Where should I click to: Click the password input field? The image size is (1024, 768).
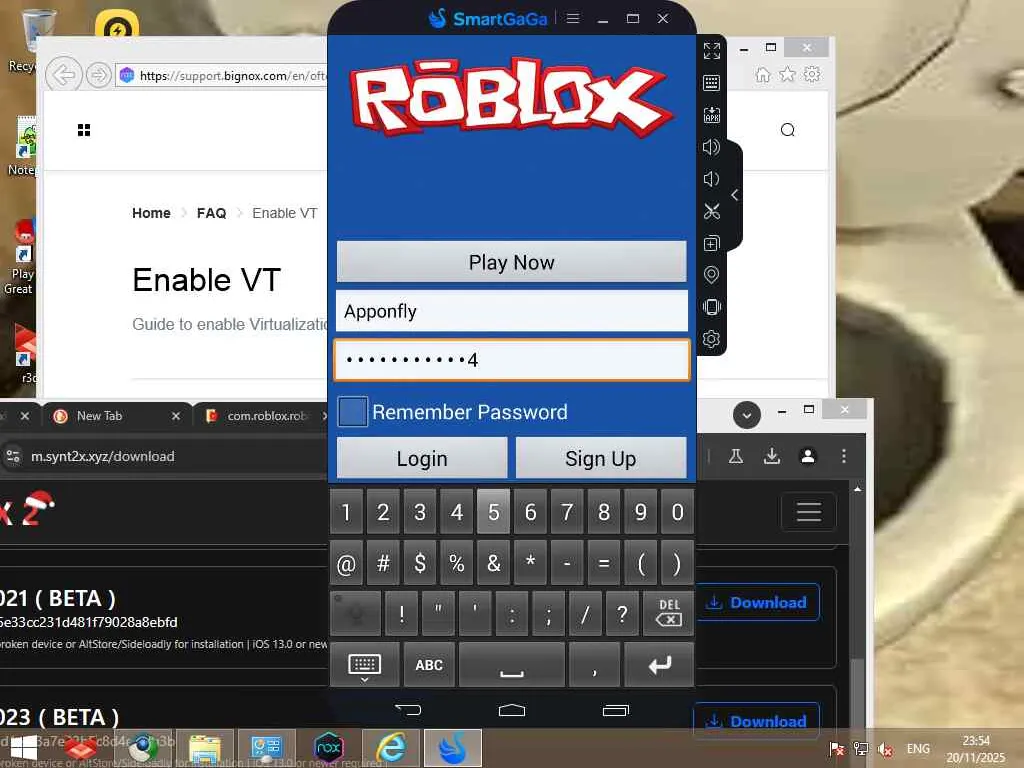512,359
